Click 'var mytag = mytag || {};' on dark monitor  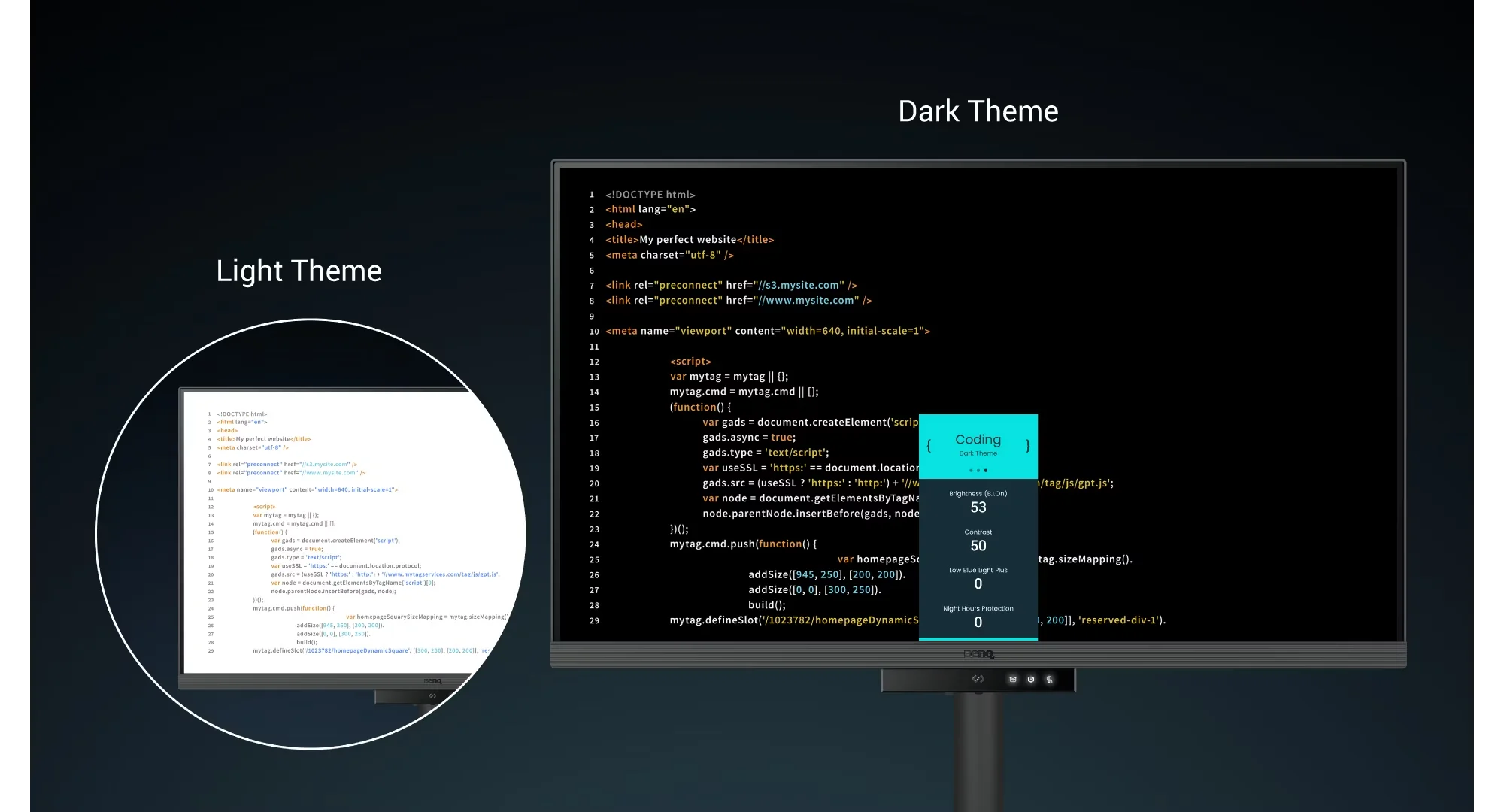tap(729, 377)
